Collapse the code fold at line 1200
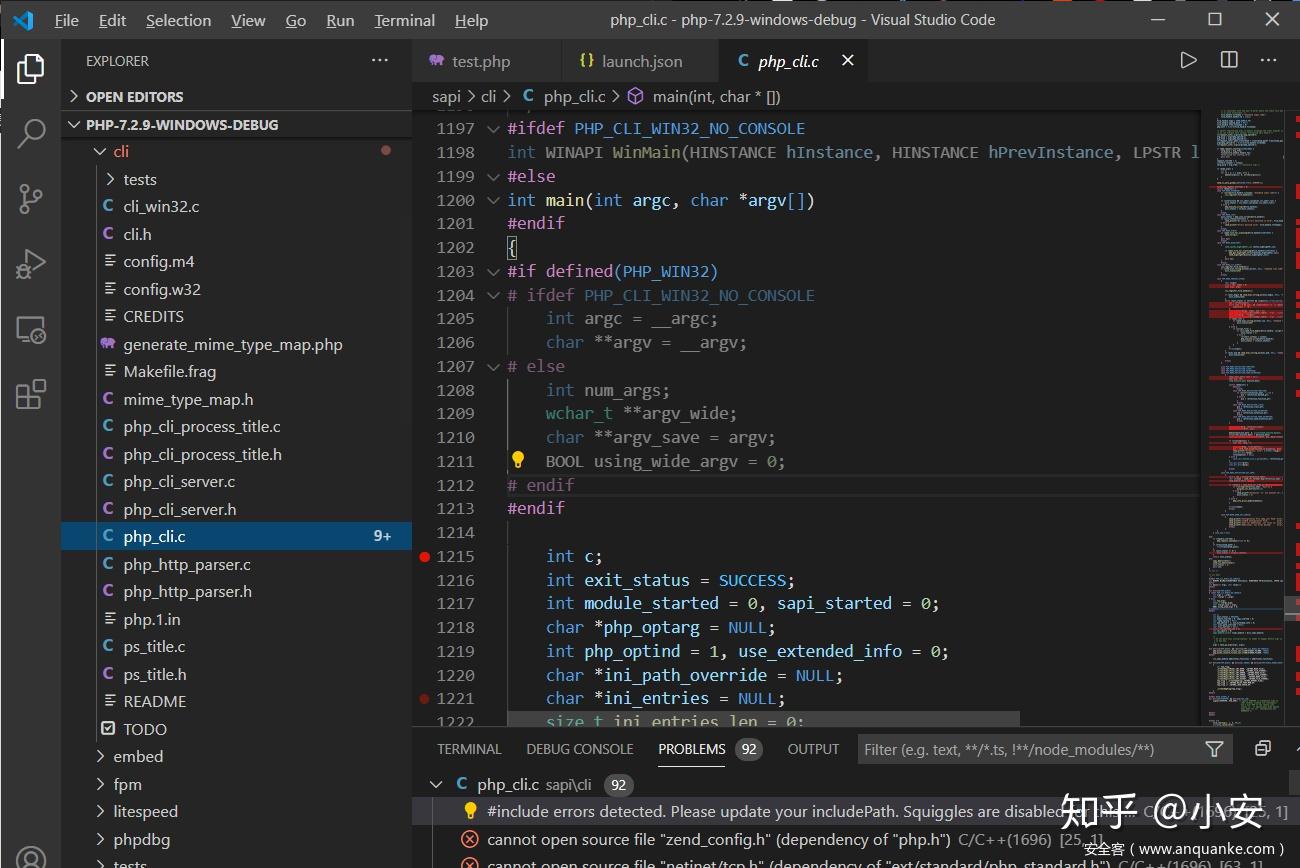Screen dimensions: 1300x868 pos(492,200)
